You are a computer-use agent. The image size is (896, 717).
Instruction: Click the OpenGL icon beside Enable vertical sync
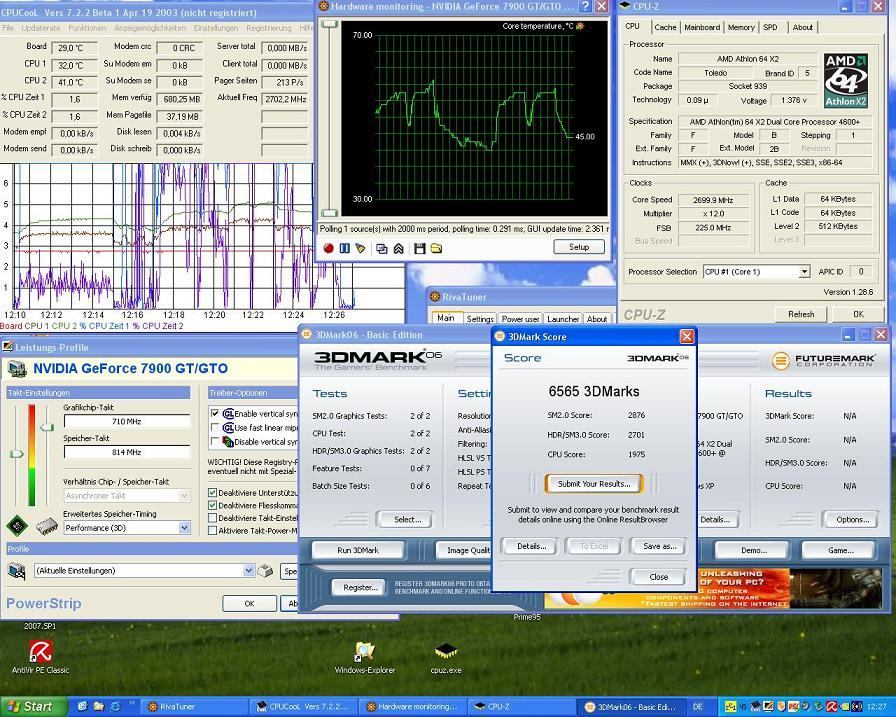[228, 414]
